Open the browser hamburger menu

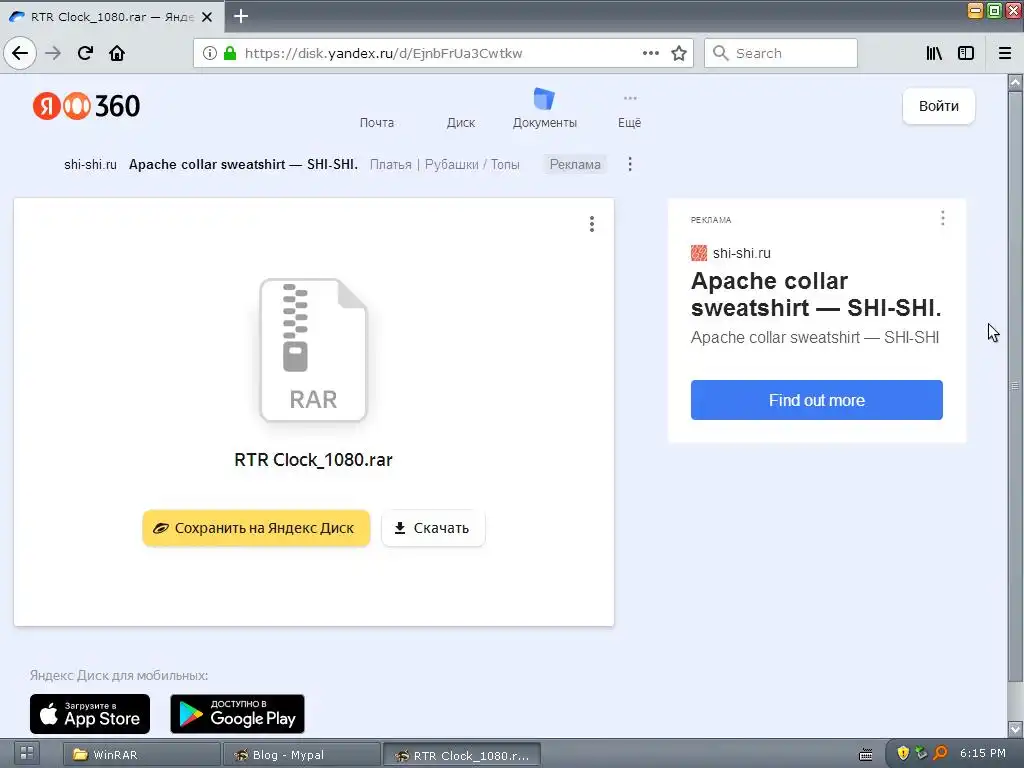click(x=1005, y=54)
